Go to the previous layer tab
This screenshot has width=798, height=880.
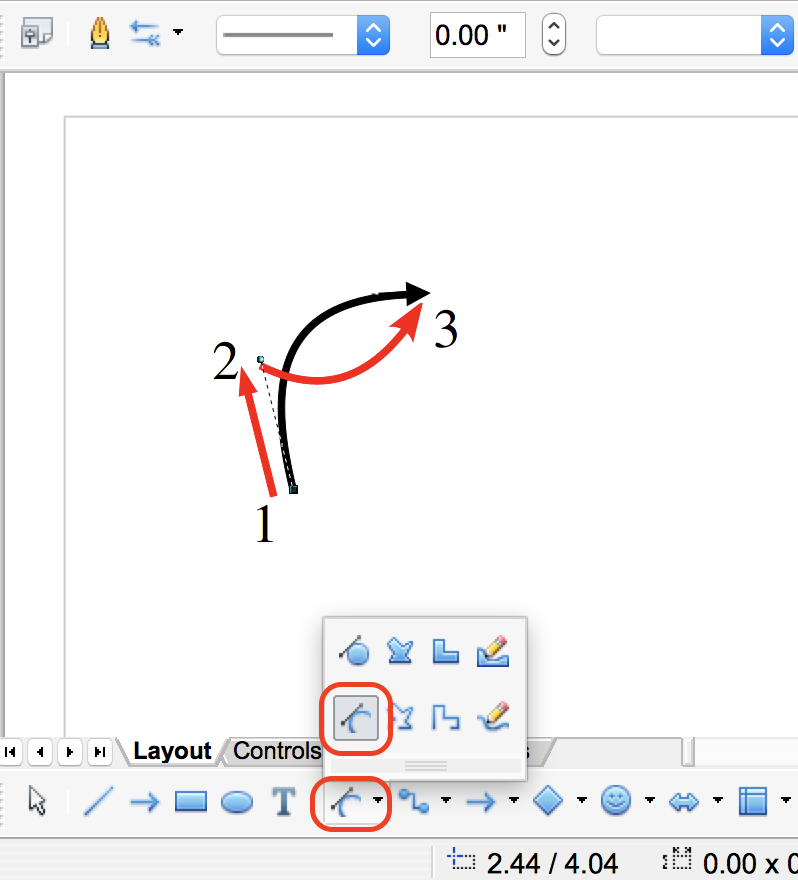tap(40, 751)
